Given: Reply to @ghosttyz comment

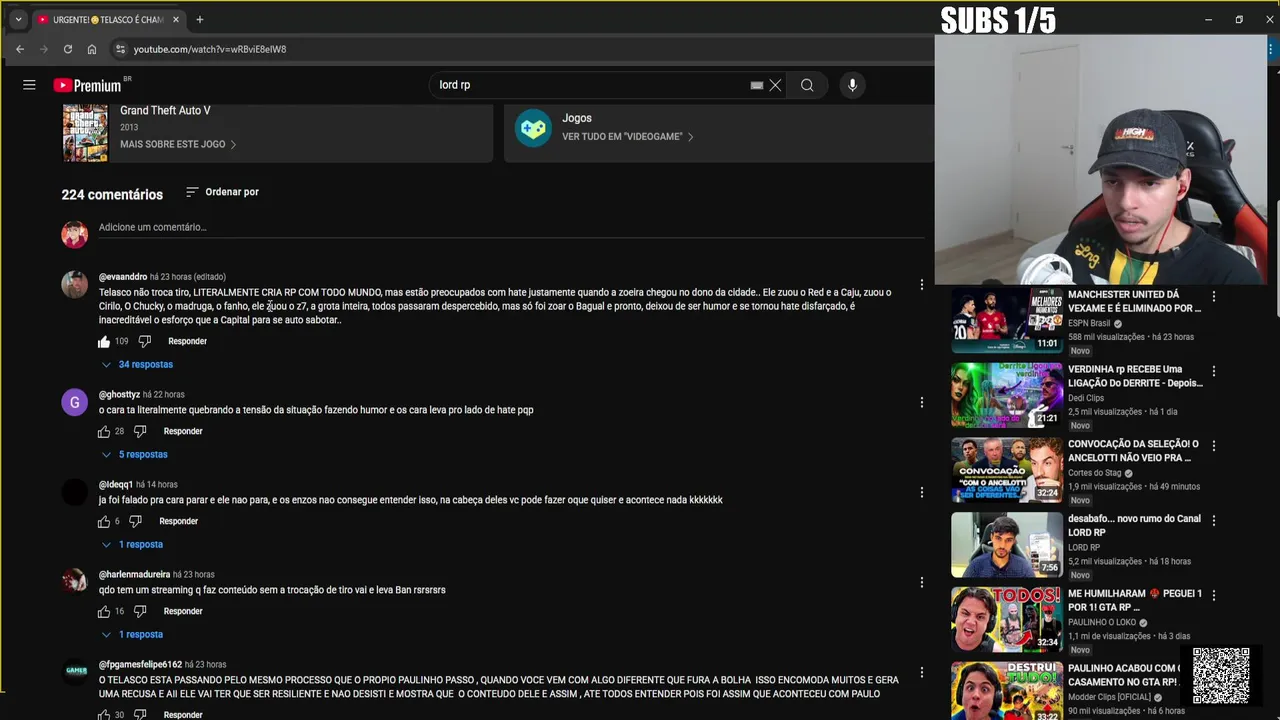Looking at the screenshot, I should point(183,431).
